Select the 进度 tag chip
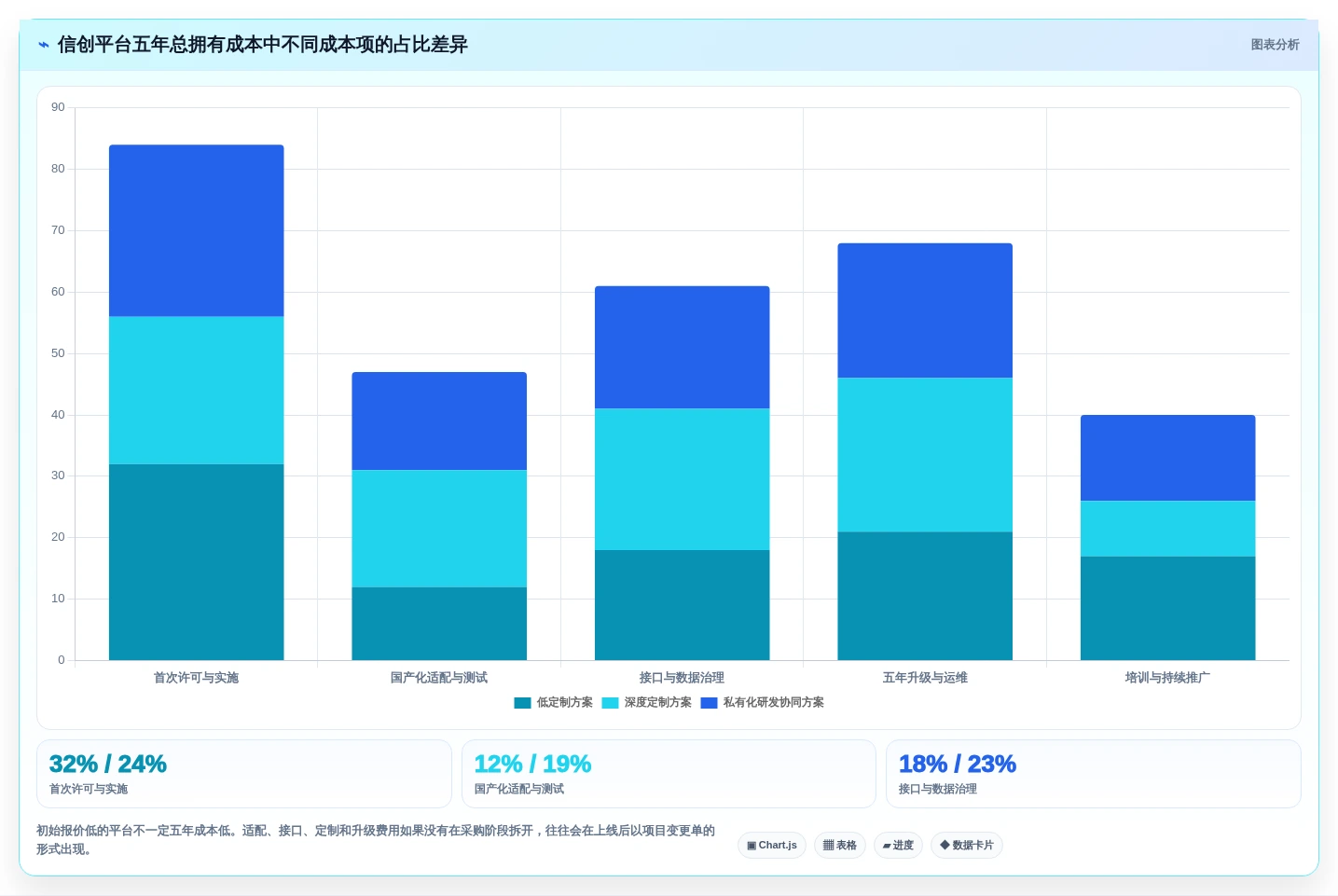Image resolution: width=1338 pixels, height=896 pixels. (x=898, y=846)
